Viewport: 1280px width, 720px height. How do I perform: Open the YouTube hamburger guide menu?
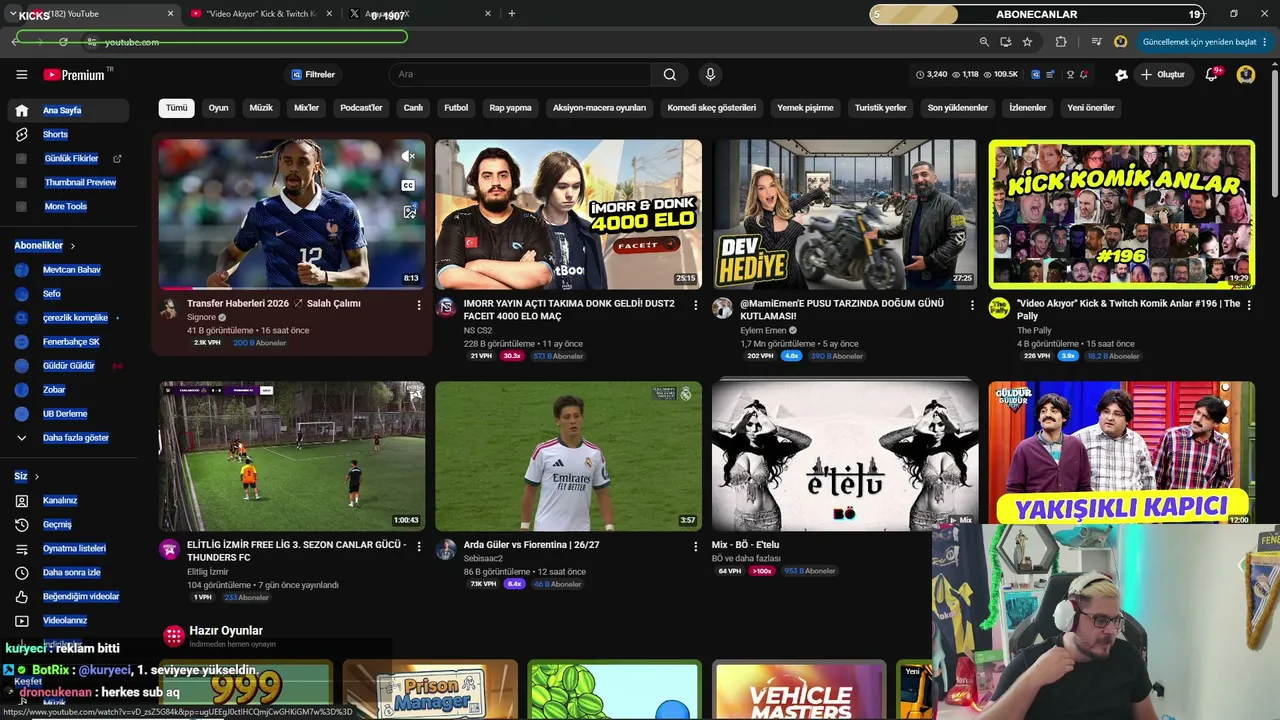click(21, 74)
